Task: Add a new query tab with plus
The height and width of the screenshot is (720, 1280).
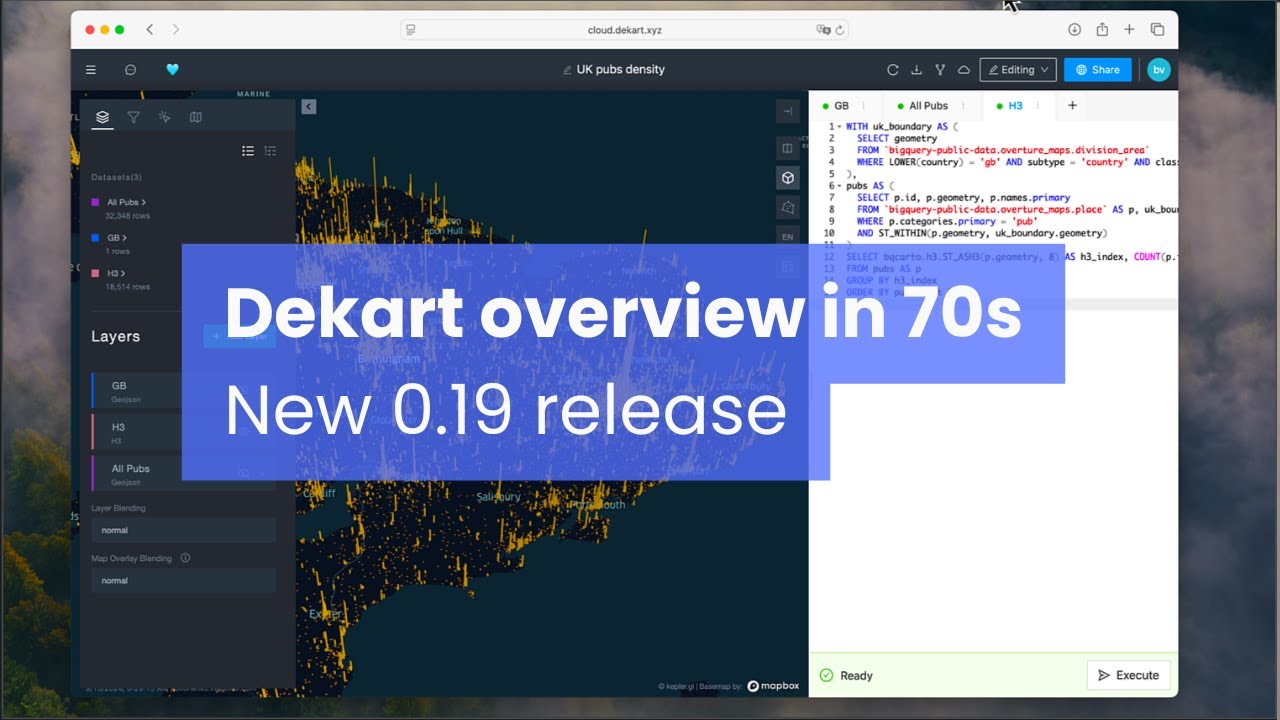Action: click(1072, 105)
